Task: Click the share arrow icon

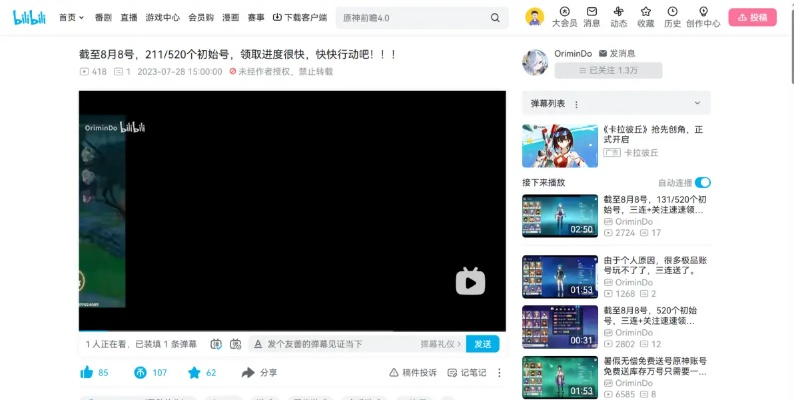Action: (x=248, y=373)
